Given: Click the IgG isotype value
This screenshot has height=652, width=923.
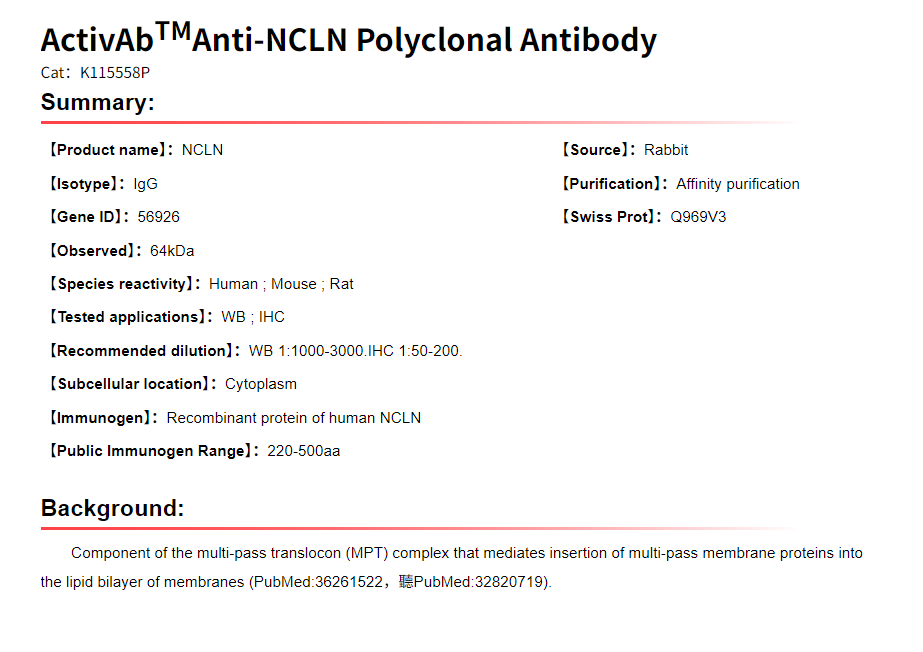Looking at the screenshot, I should point(145,184).
